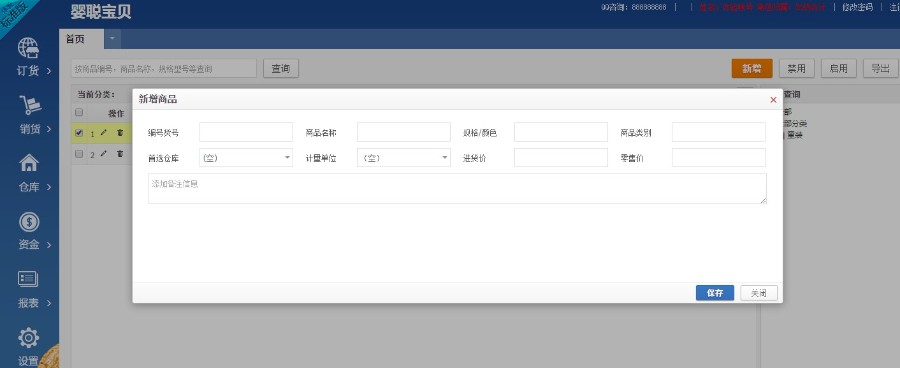This screenshot has width=900, height=368.
Task: Open the 订货 ordering menu icon
Action: tap(29, 48)
